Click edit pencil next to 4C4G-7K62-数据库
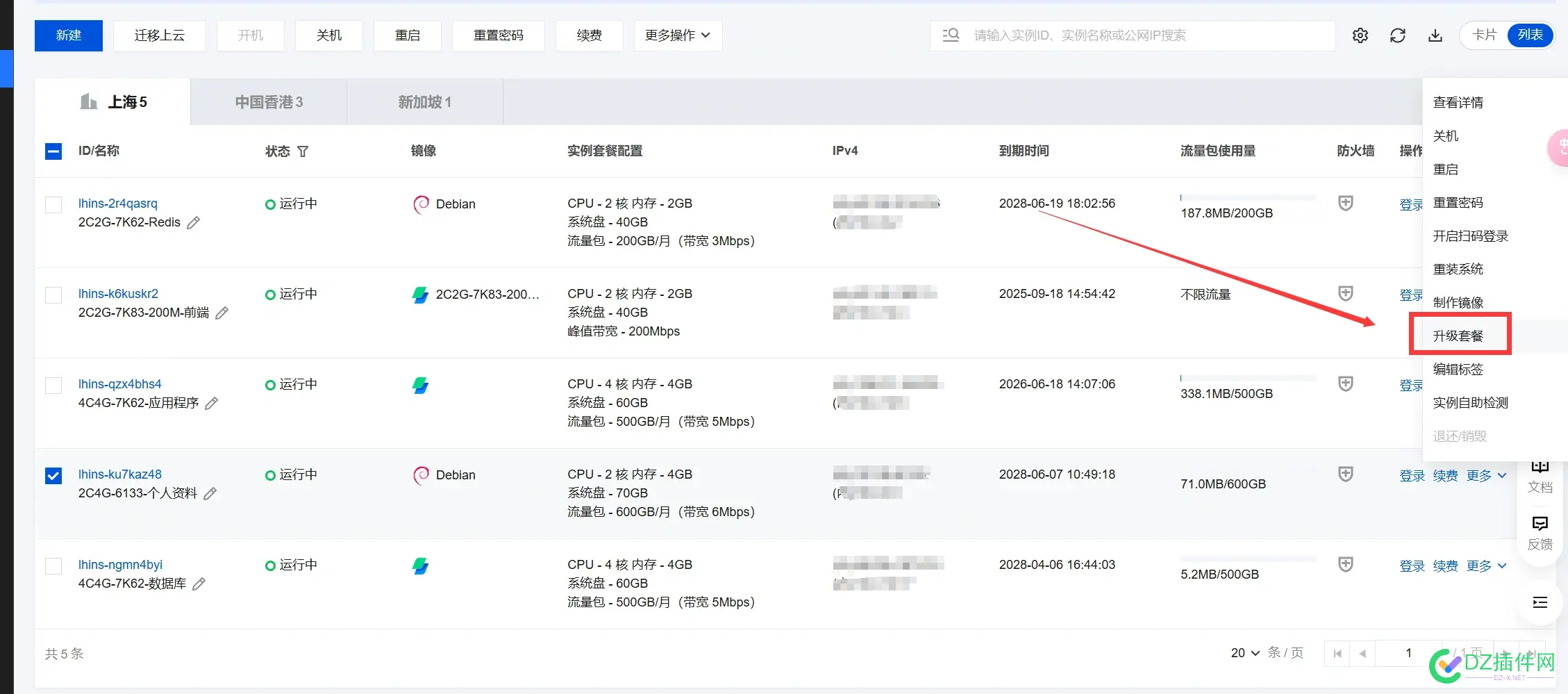Viewport: 1568px width, 694px height. [199, 584]
